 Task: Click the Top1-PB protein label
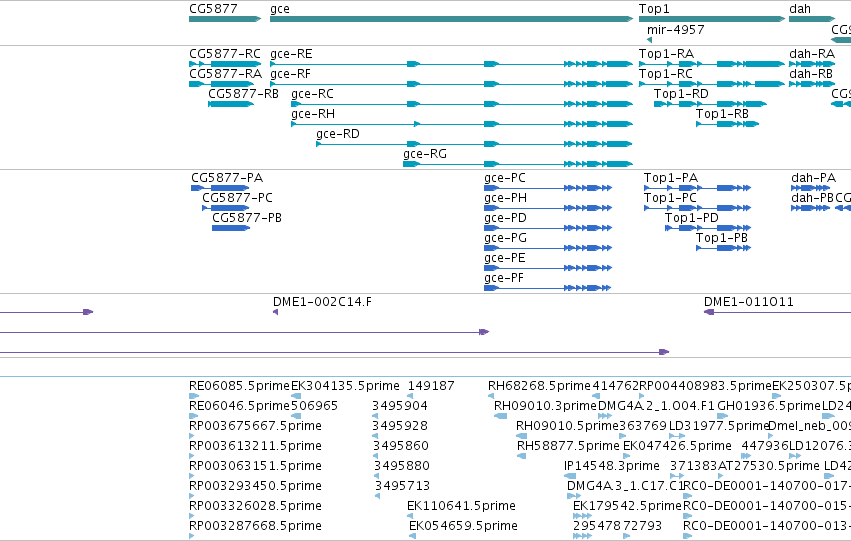[722, 238]
